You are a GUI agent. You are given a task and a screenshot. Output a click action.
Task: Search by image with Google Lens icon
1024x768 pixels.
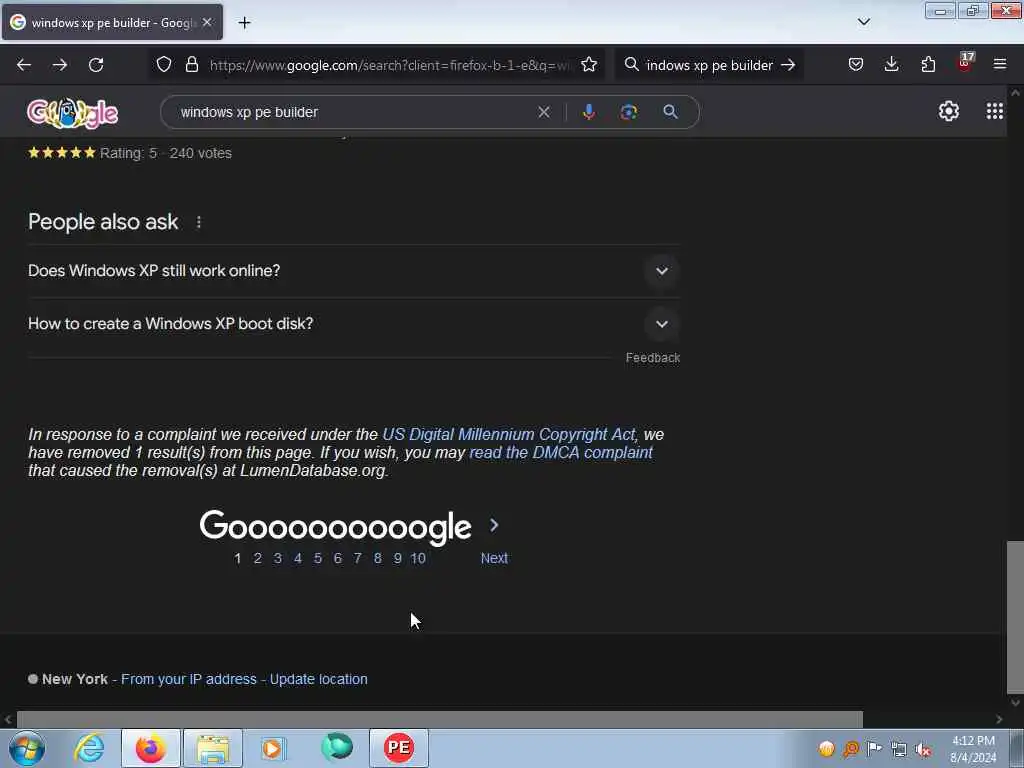[629, 112]
